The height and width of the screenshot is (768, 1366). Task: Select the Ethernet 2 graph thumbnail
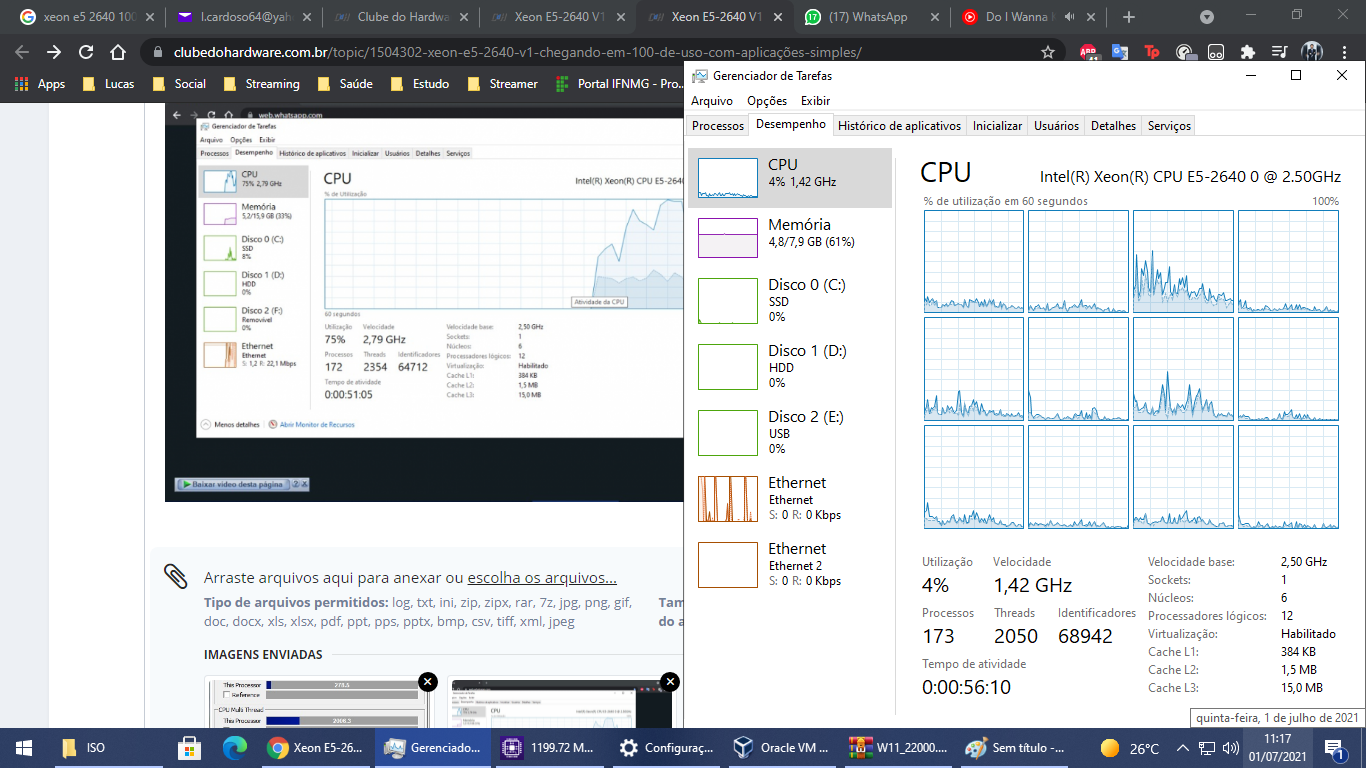(x=728, y=565)
